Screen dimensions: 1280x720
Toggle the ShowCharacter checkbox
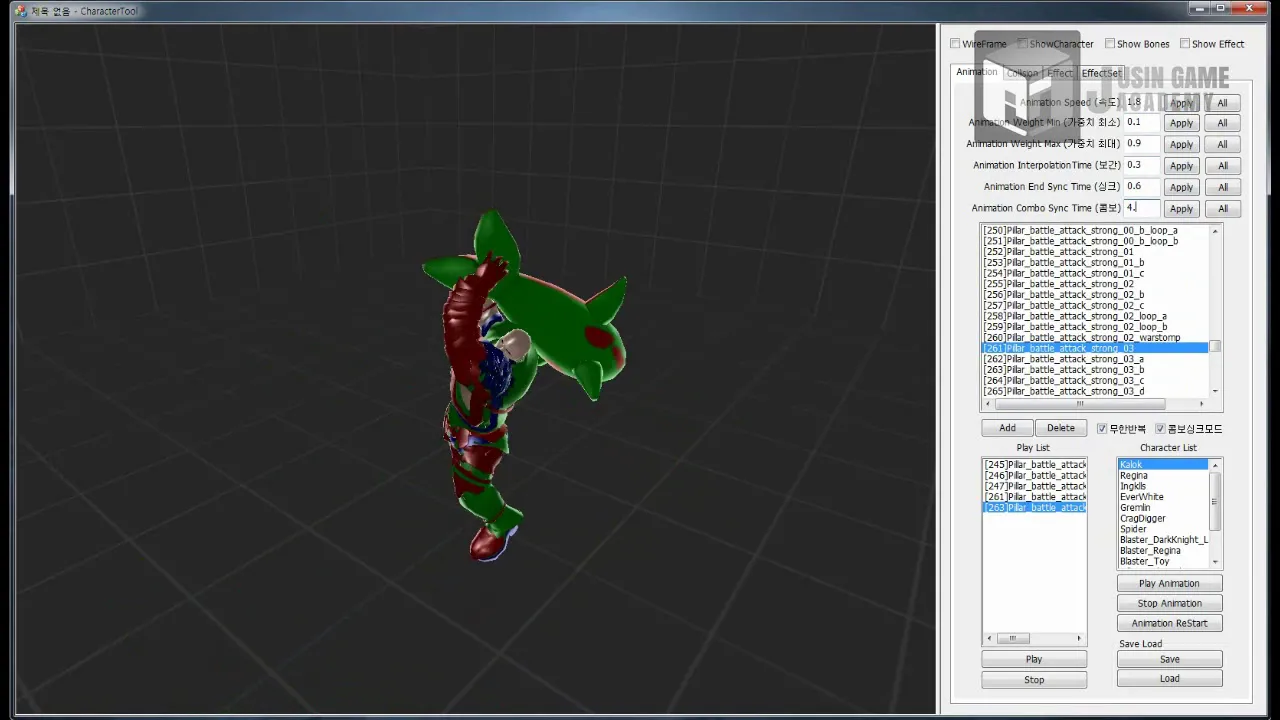click(x=1023, y=44)
